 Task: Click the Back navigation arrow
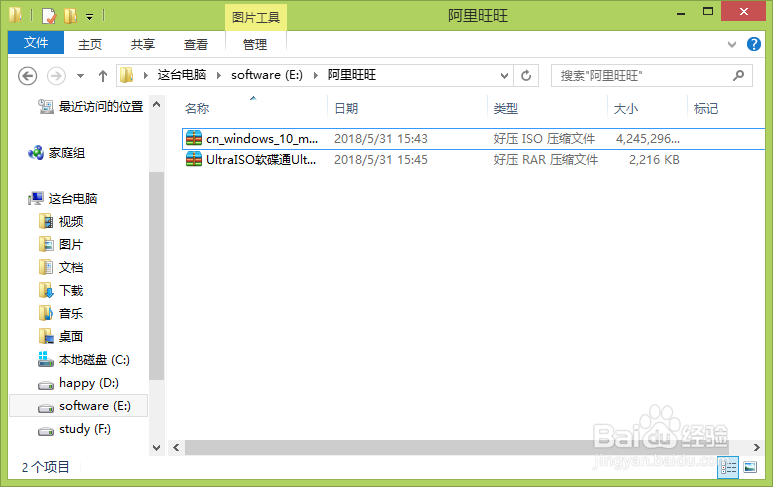coord(28,76)
